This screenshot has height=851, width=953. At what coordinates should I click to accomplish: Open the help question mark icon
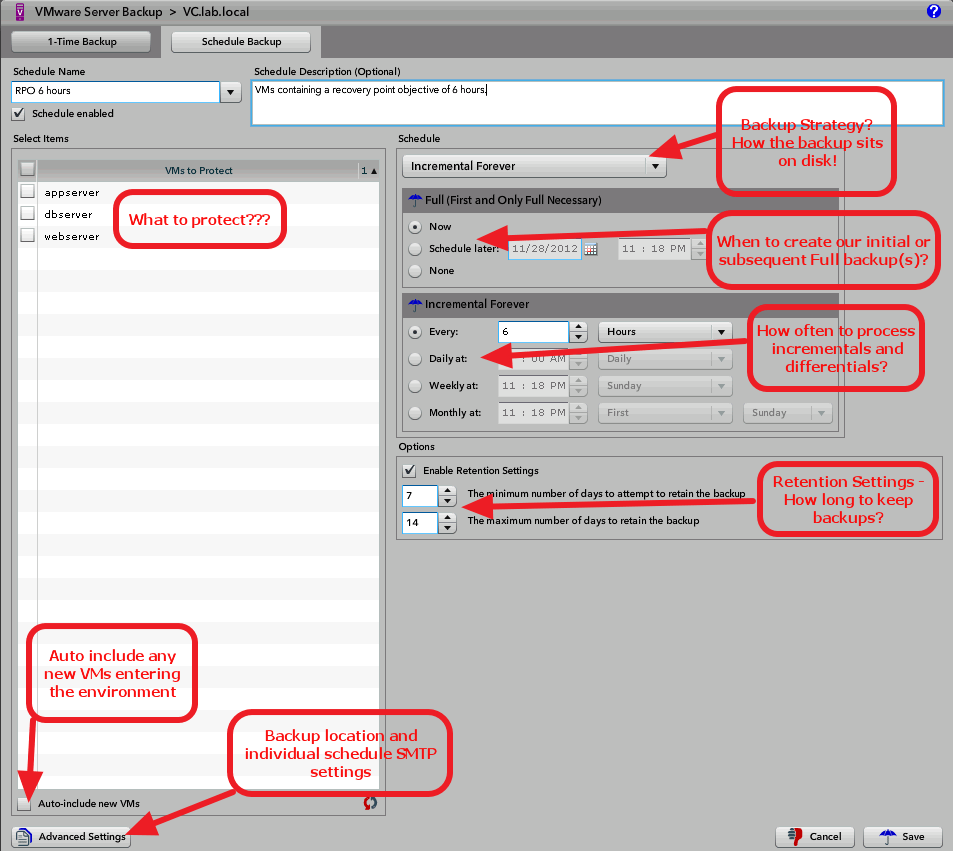coord(934,11)
